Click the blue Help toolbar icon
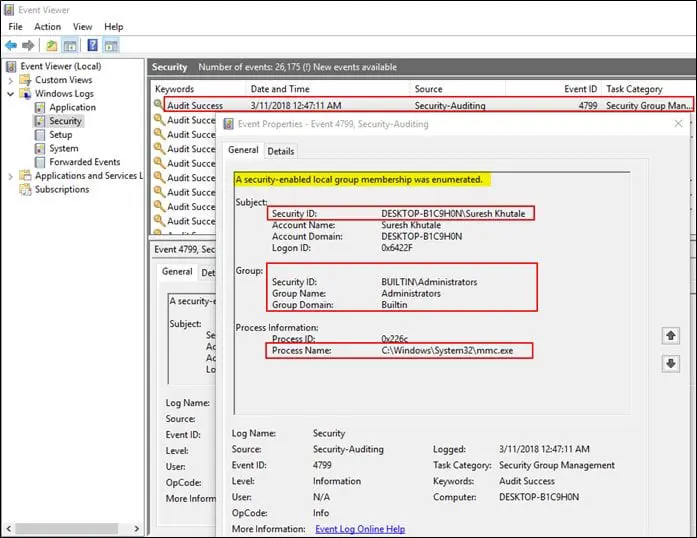Image resolution: width=697 pixels, height=538 pixels. pos(92,46)
